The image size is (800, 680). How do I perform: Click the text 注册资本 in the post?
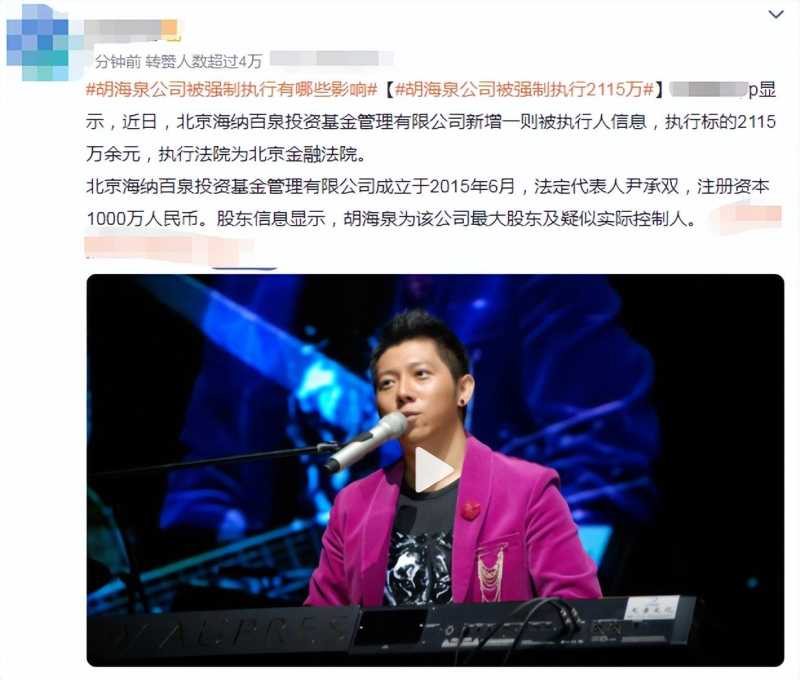(733, 186)
